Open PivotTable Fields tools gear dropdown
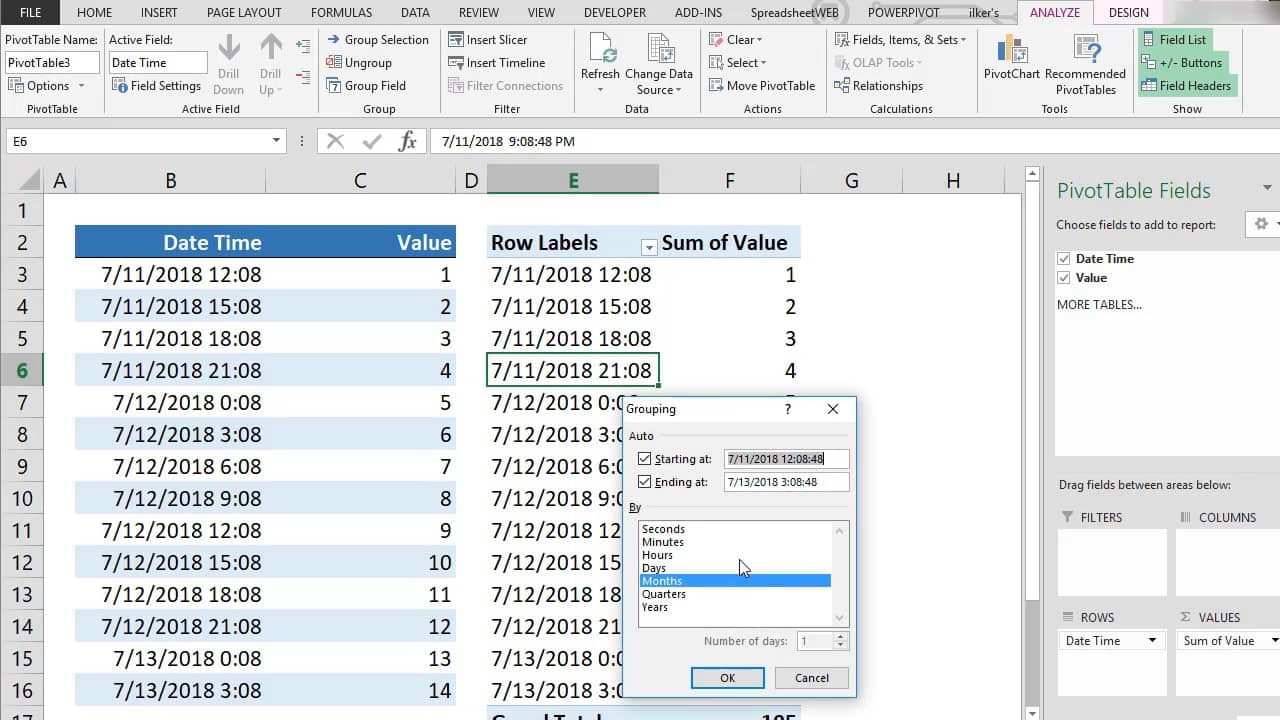 pyautogui.click(x=1263, y=224)
